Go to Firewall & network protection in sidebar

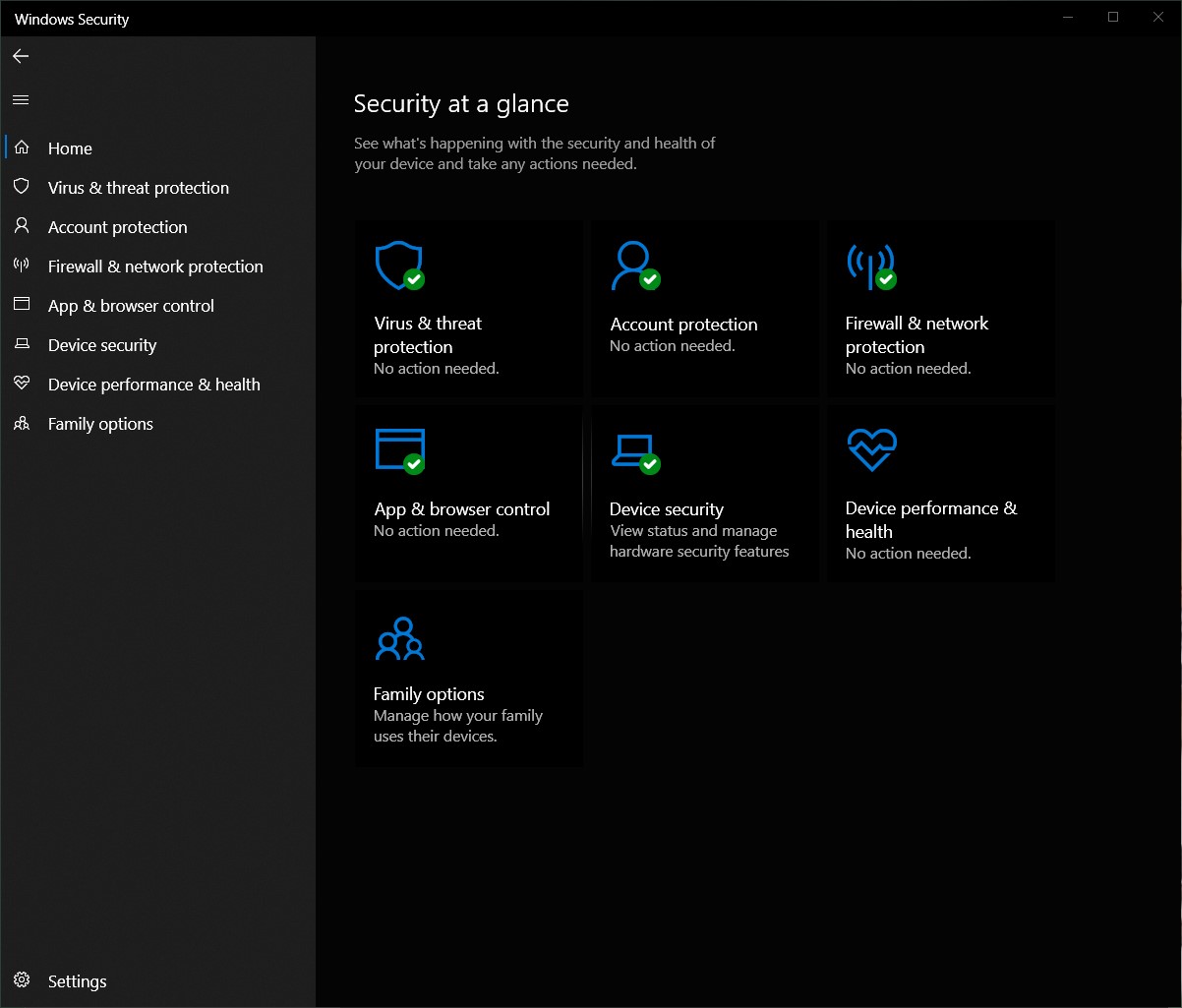pos(155,267)
